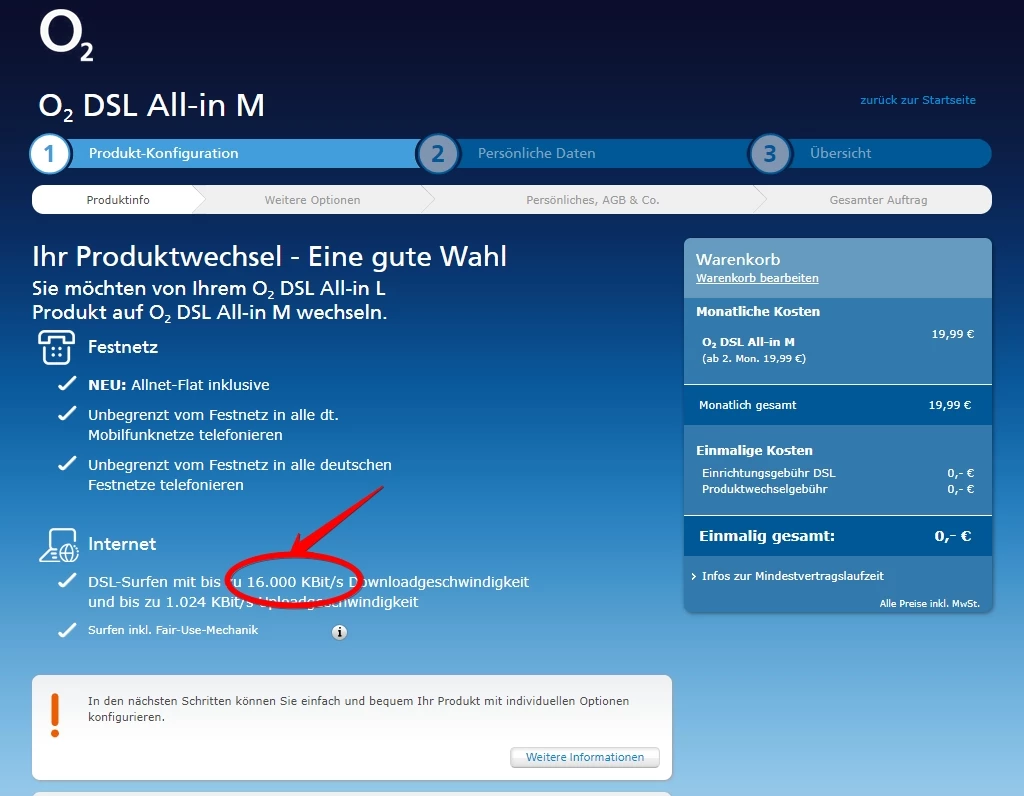Click Weitere Informationen button

point(584,757)
